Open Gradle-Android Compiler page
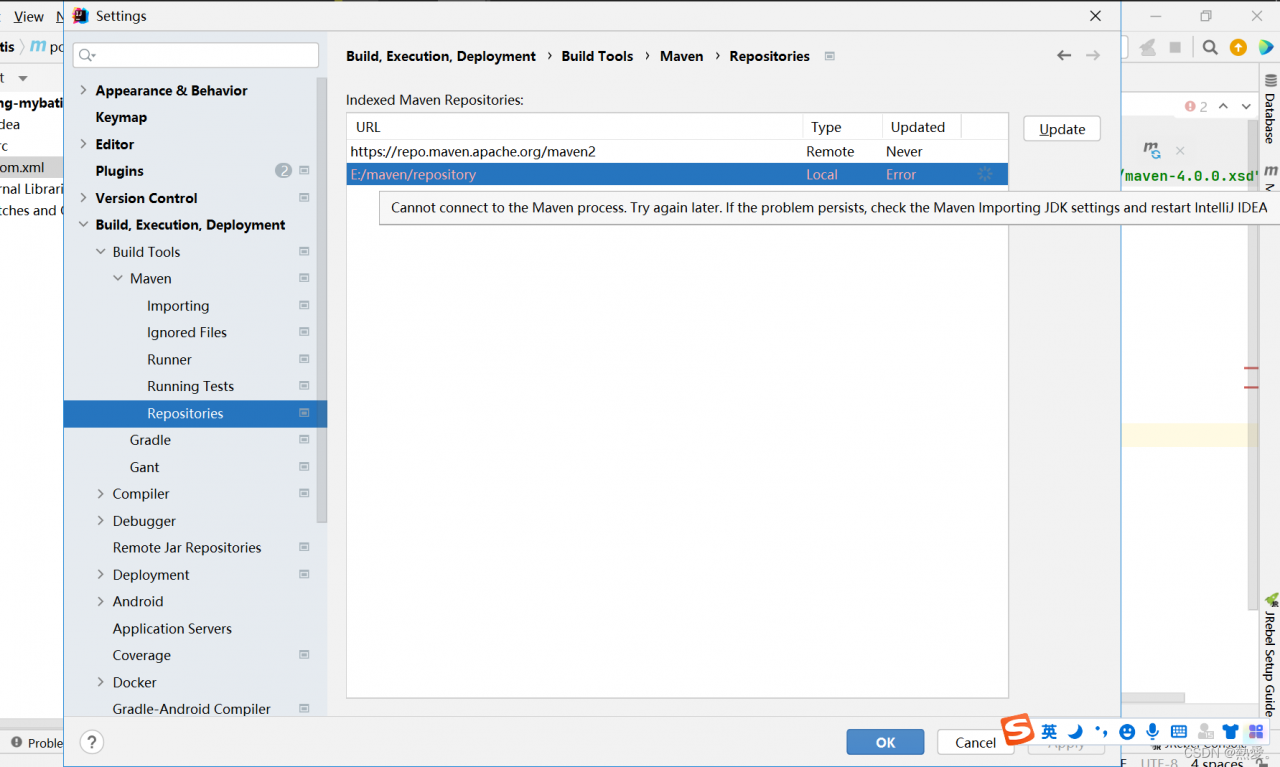This screenshot has height=767, width=1280. click(191, 709)
